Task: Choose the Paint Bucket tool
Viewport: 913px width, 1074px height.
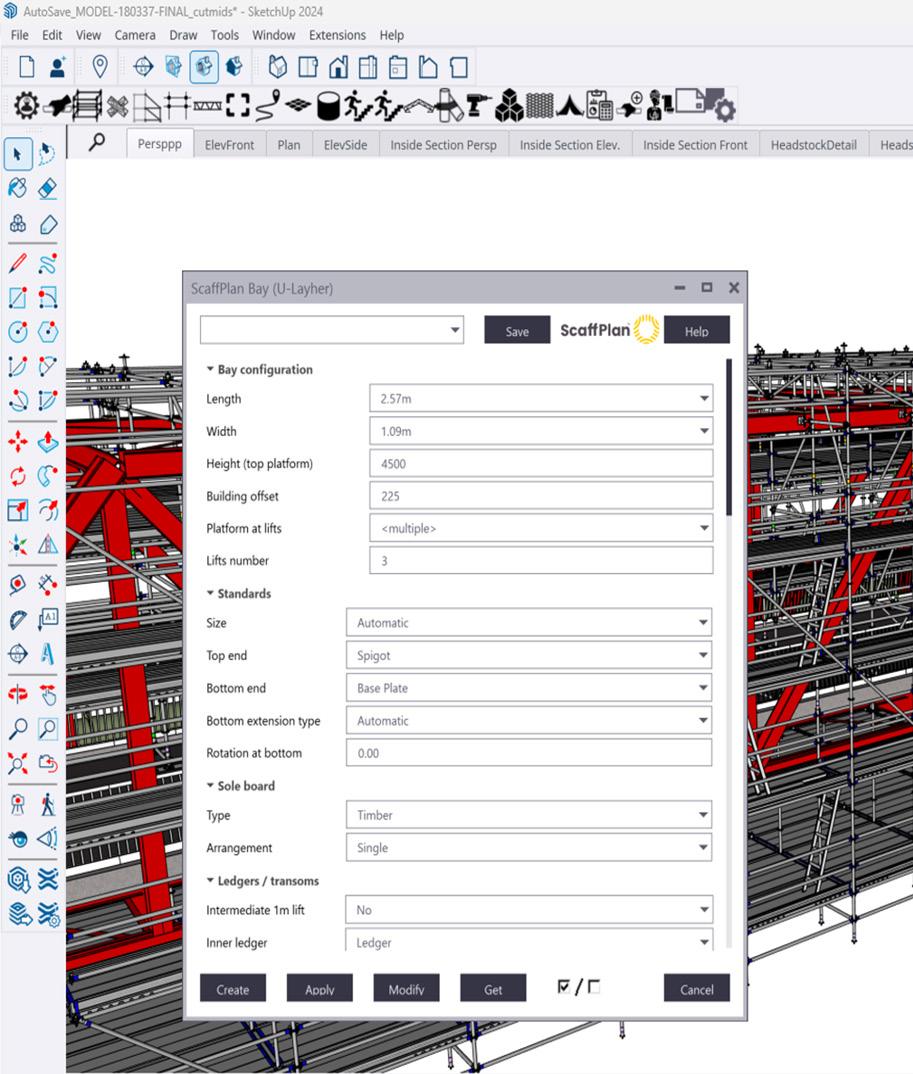Action: (18, 188)
